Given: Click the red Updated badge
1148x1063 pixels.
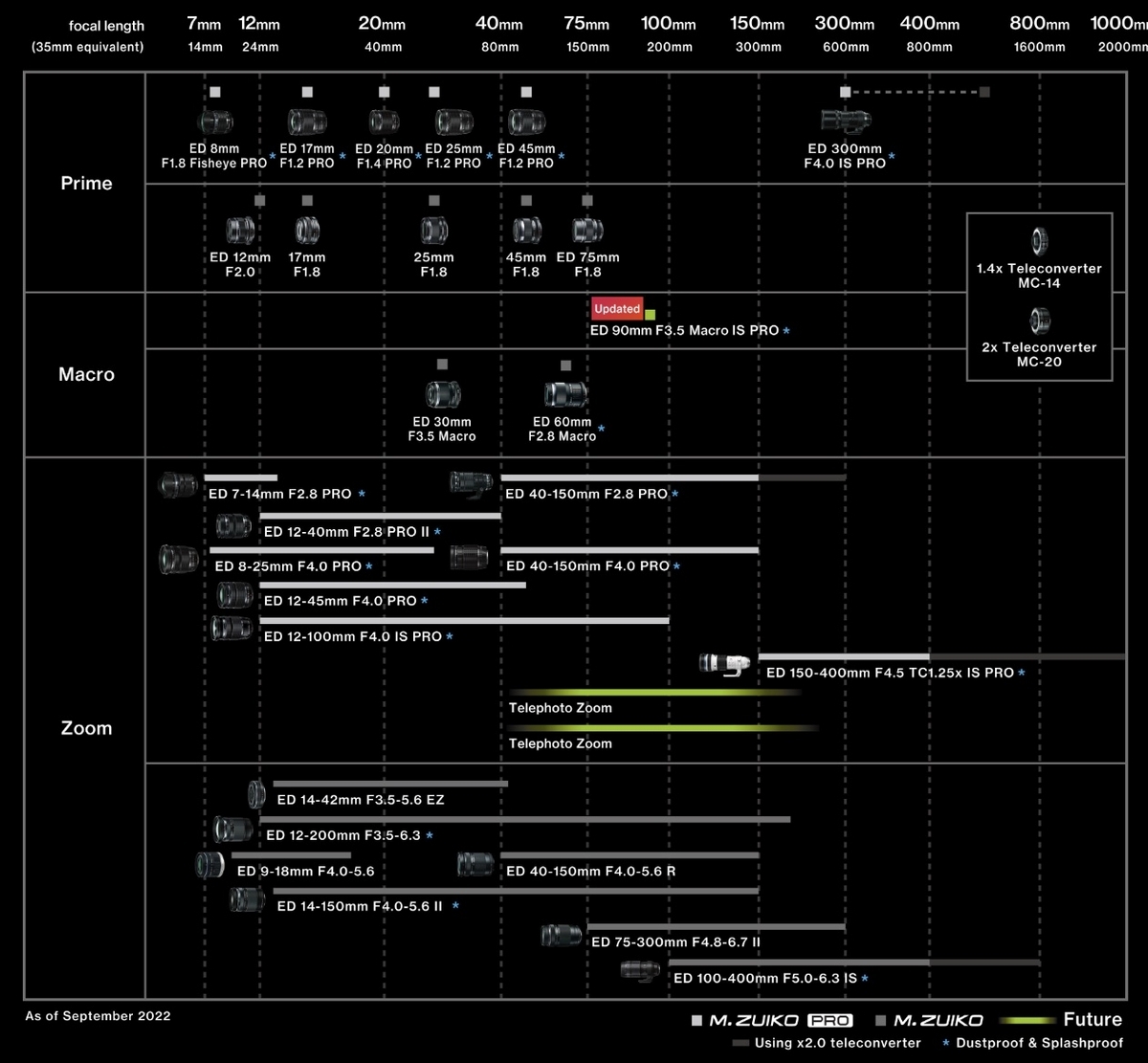Looking at the screenshot, I should (x=617, y=308).
